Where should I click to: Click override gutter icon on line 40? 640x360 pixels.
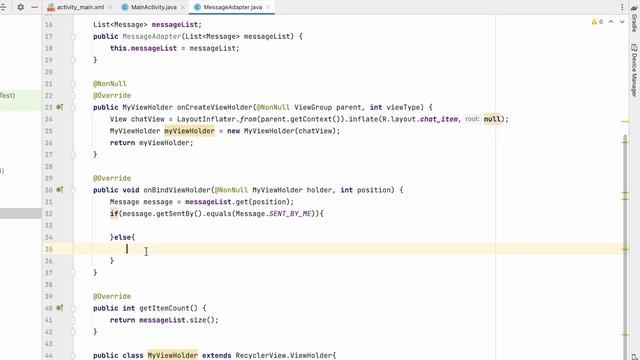pyautogui.click(x=60, y=308)
